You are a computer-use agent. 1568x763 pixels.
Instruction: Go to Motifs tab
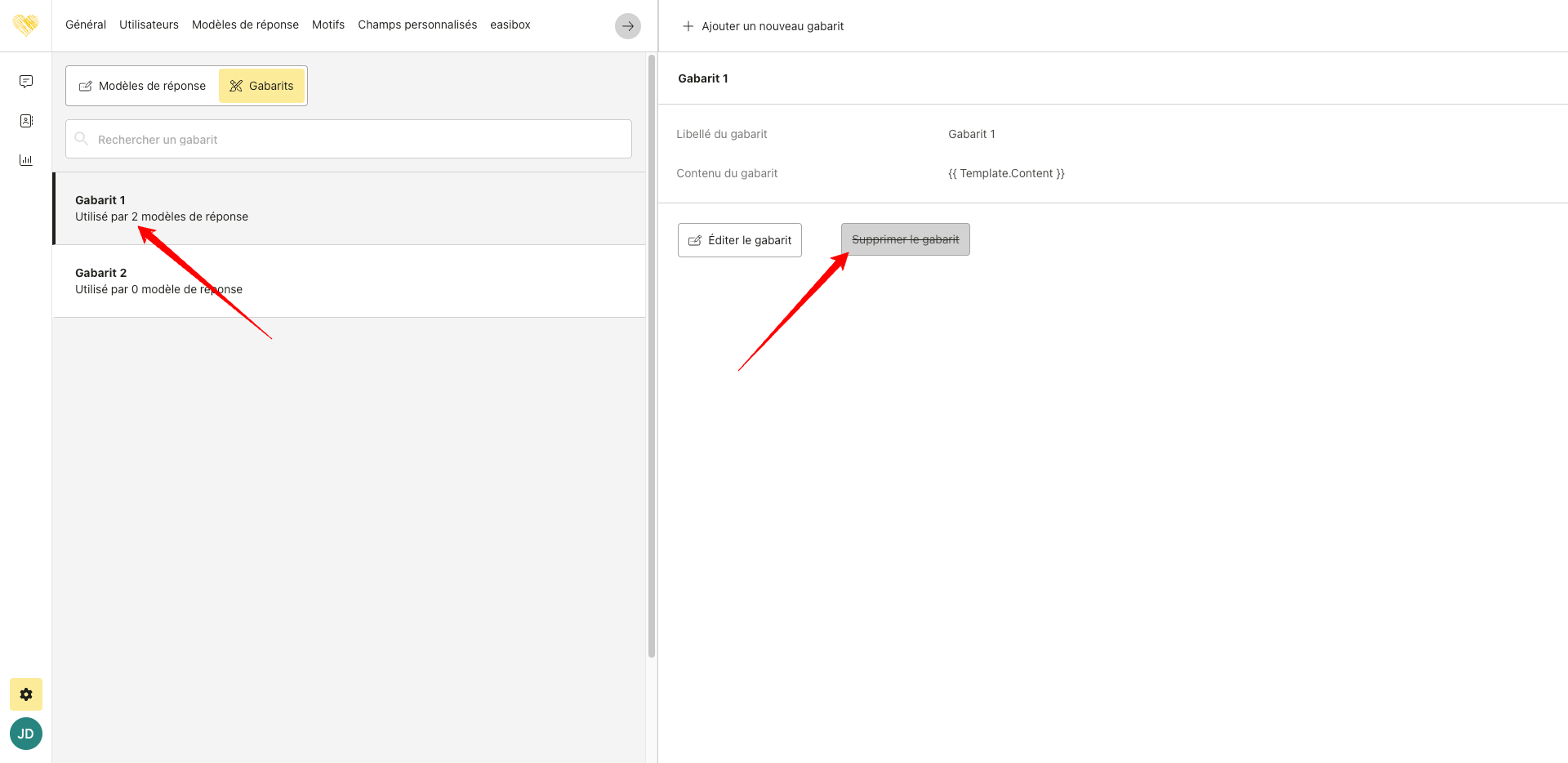point(328,25)
